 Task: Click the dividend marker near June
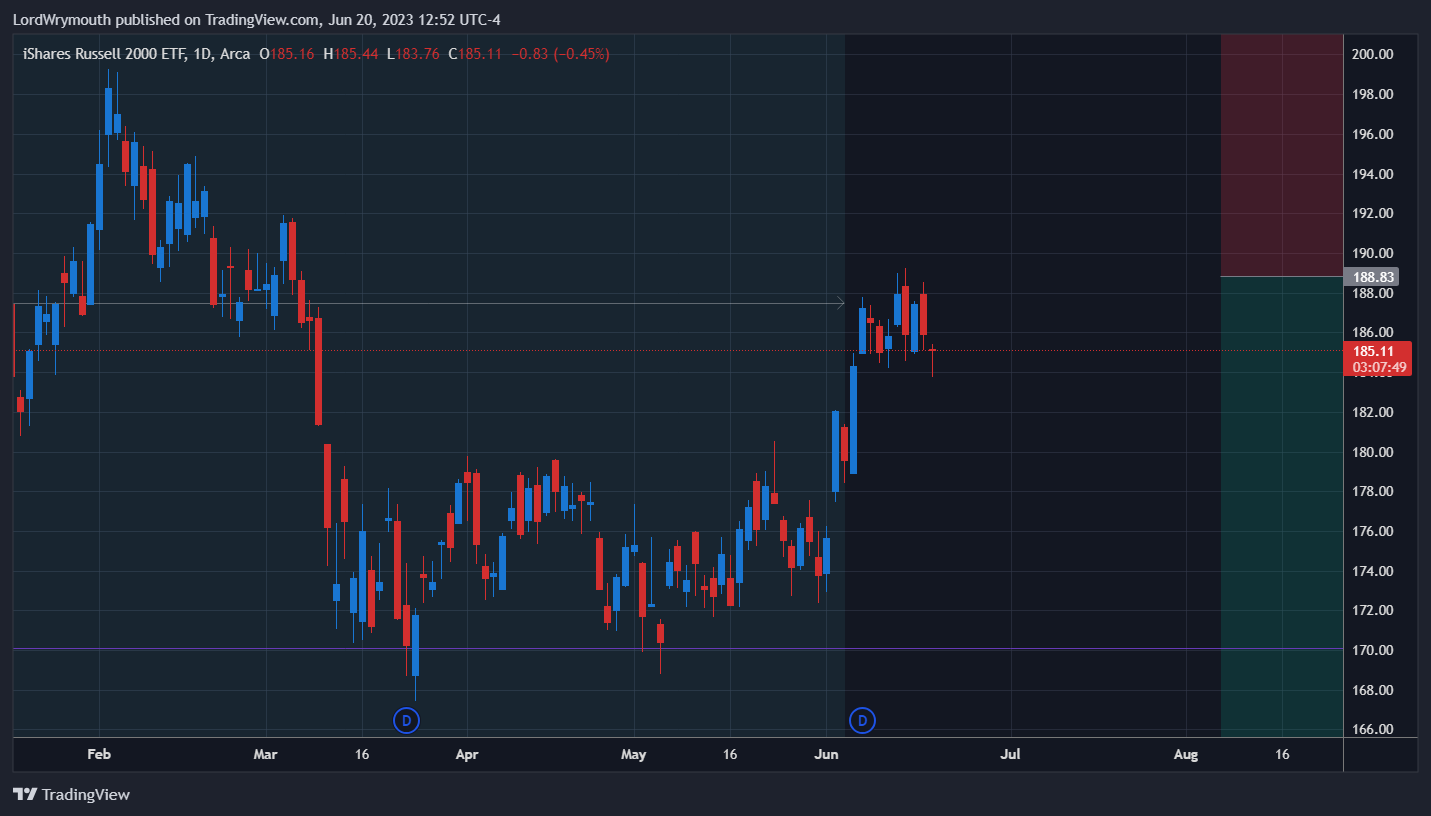point(862,719)
